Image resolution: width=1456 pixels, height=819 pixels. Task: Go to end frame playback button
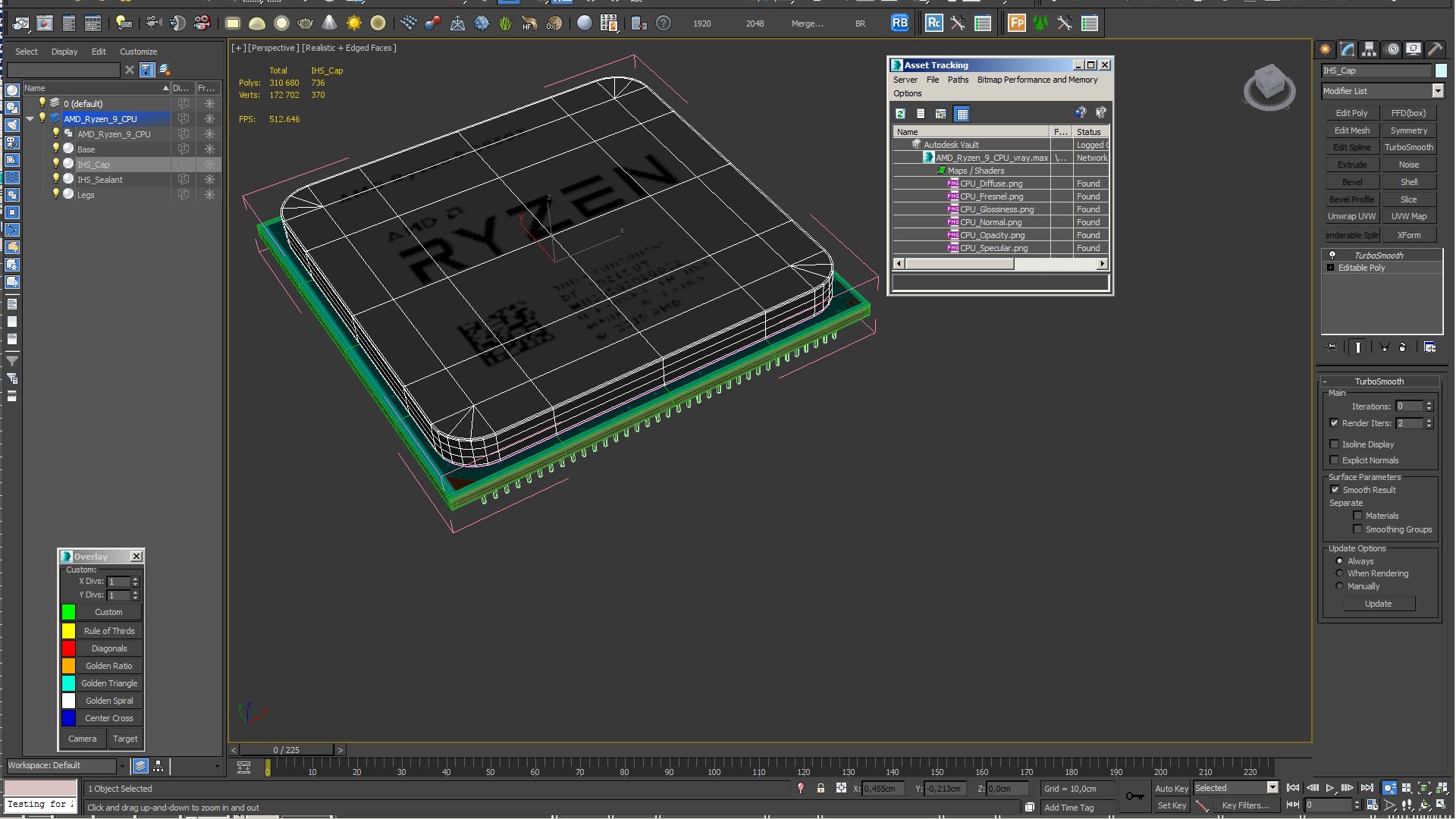1367,789
